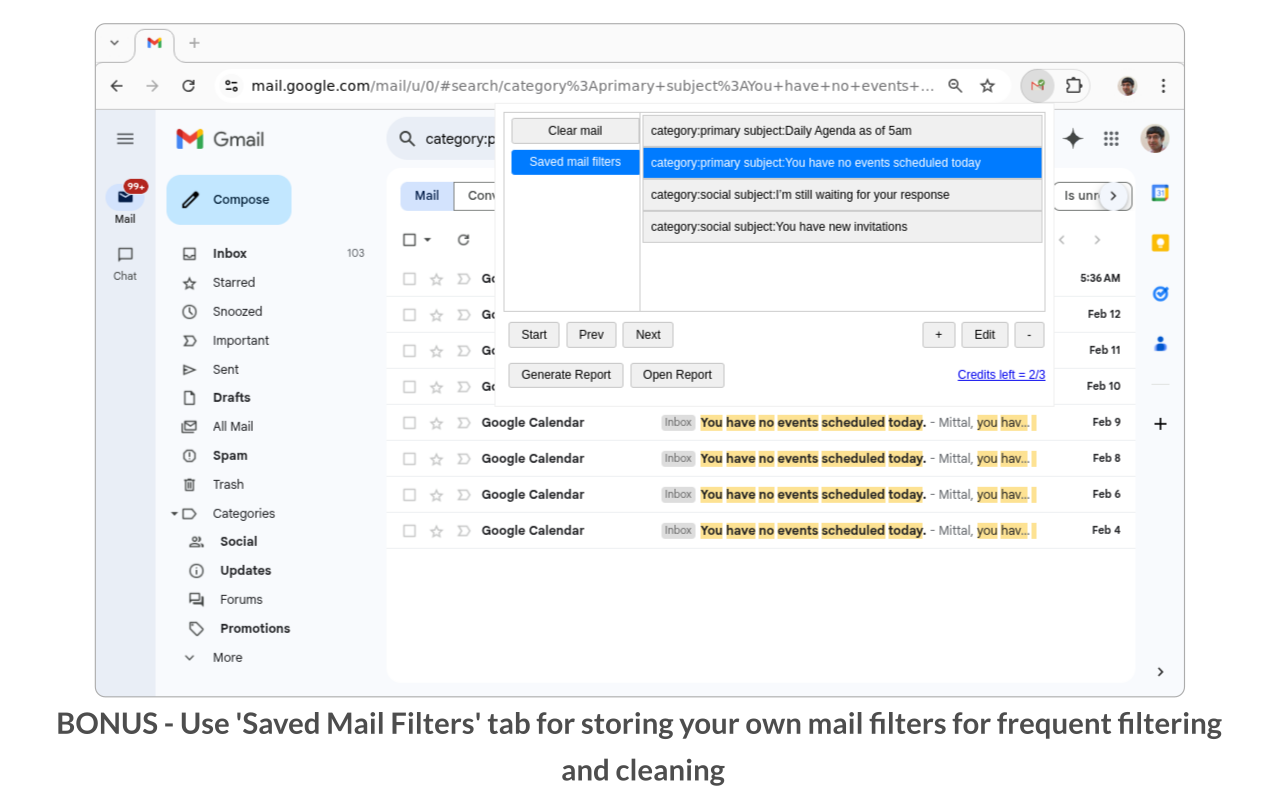Open the browser tab search dropdown
1280x800 pixels.
click(114, 43)
